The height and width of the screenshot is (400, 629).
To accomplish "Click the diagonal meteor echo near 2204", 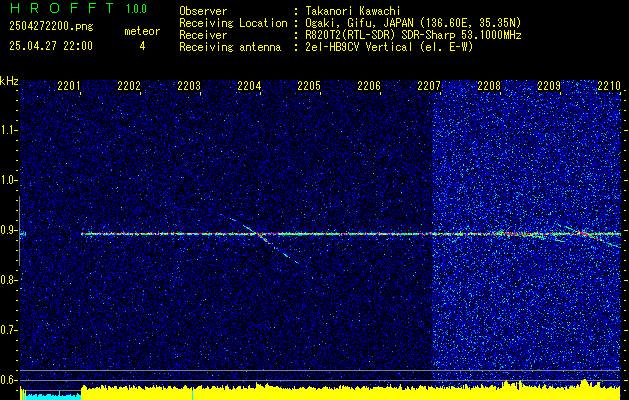I will point(264,238).
